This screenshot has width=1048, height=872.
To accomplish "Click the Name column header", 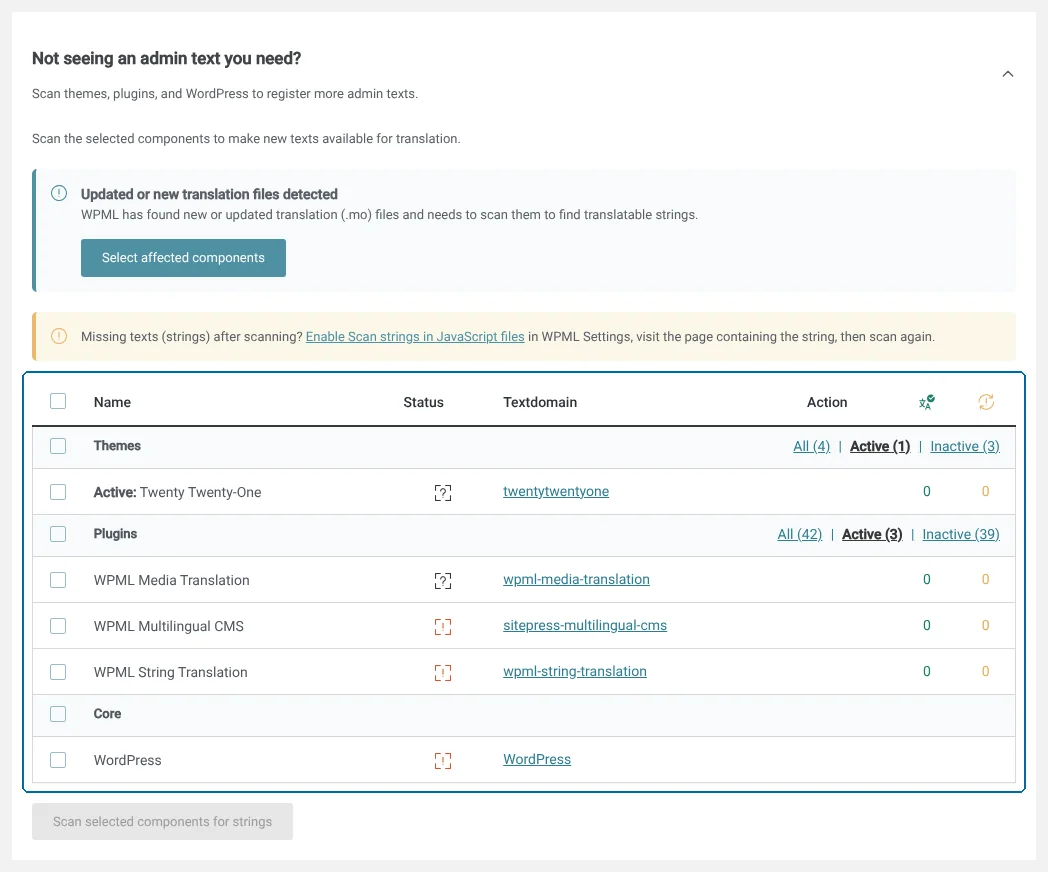I will point(112,402).
